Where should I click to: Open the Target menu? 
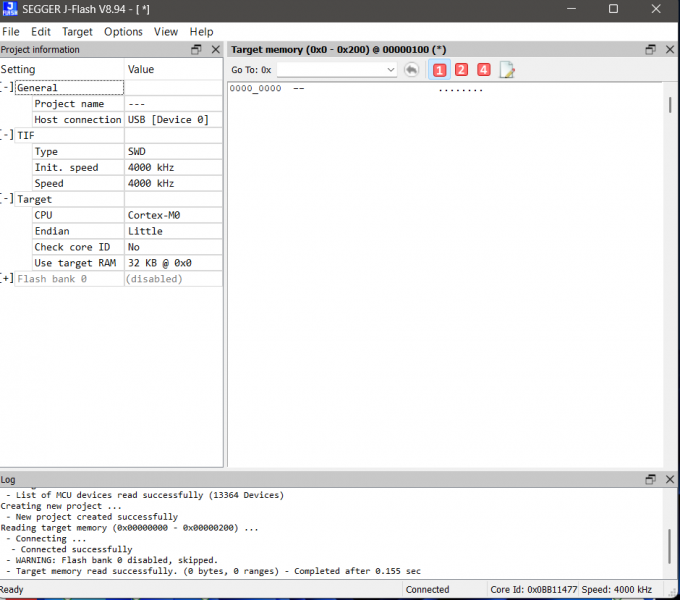[x=77, y=32]
